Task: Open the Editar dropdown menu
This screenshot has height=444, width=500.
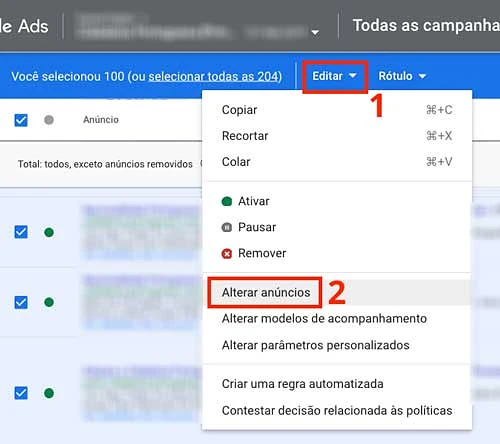Action: point(334,76)
